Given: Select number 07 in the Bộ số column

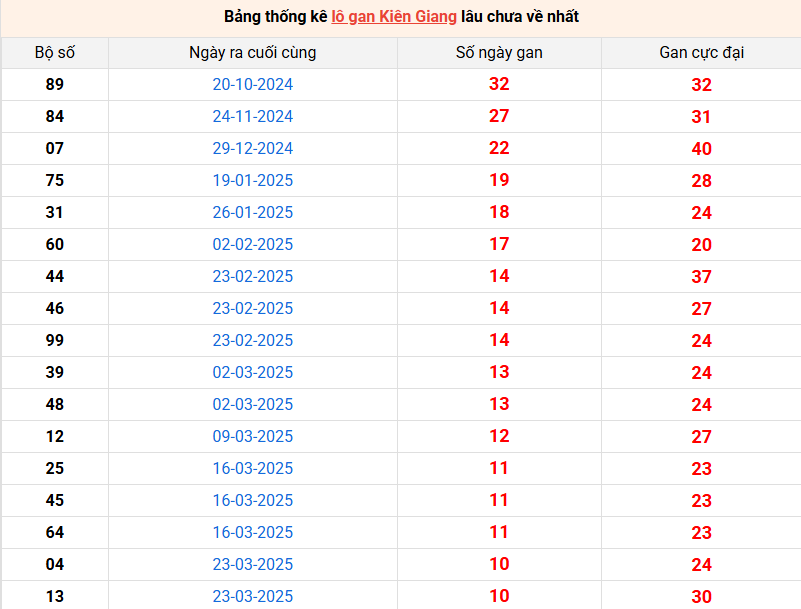Looking at the screenshot, I should click(55, 148).
